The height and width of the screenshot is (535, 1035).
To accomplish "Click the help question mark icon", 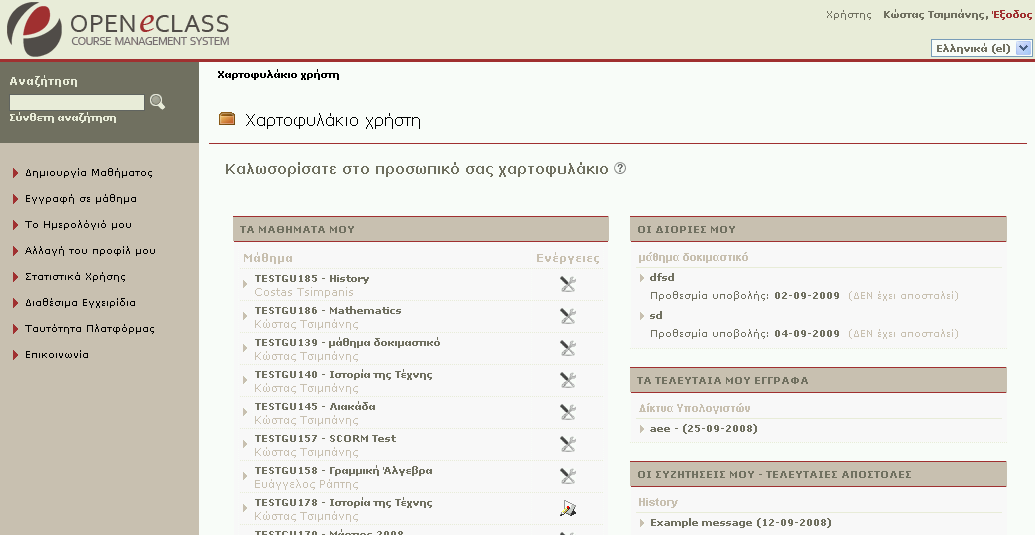I will [x=620, y=168].
